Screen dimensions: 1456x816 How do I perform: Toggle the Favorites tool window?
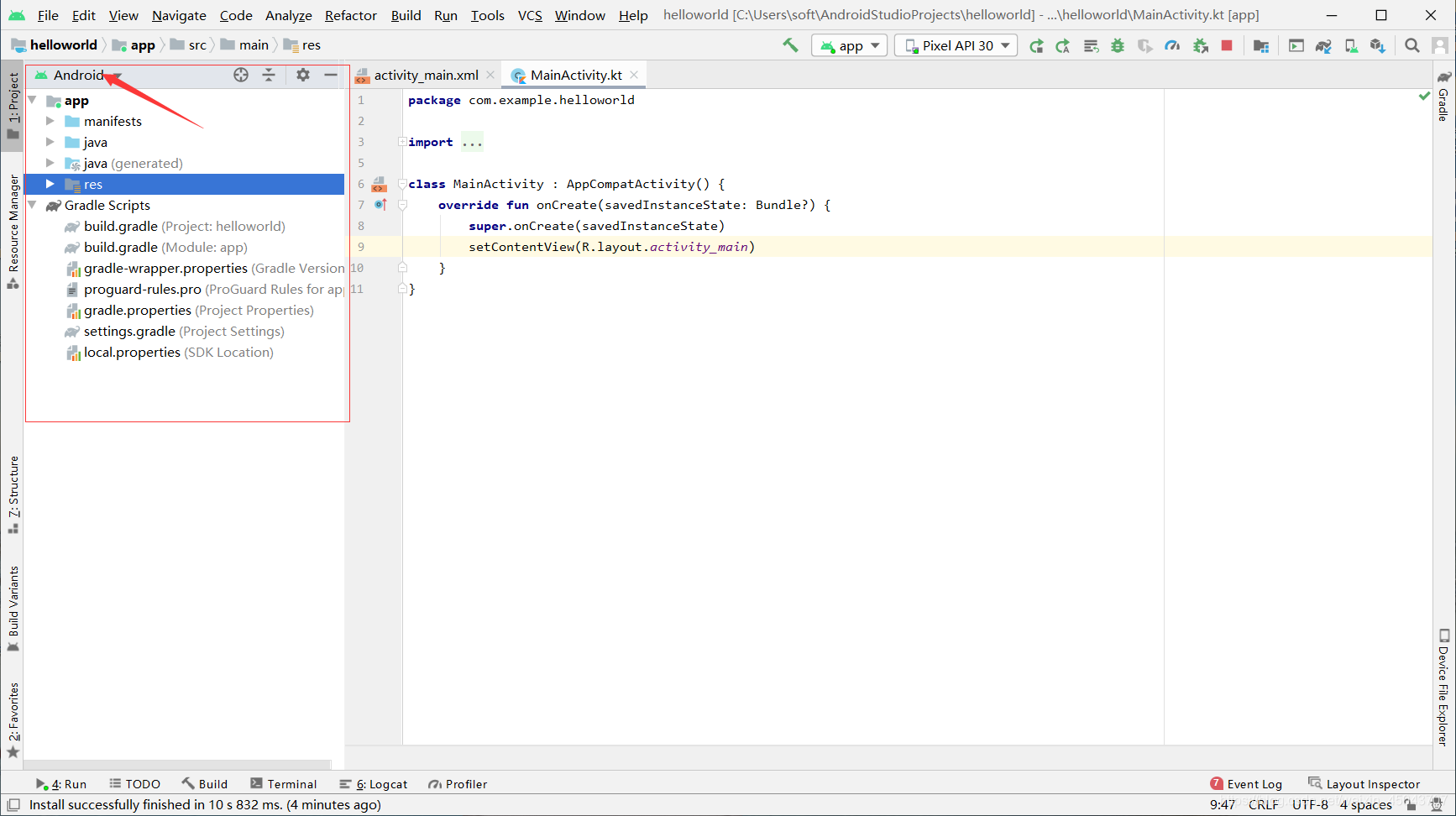click(13, 719)
